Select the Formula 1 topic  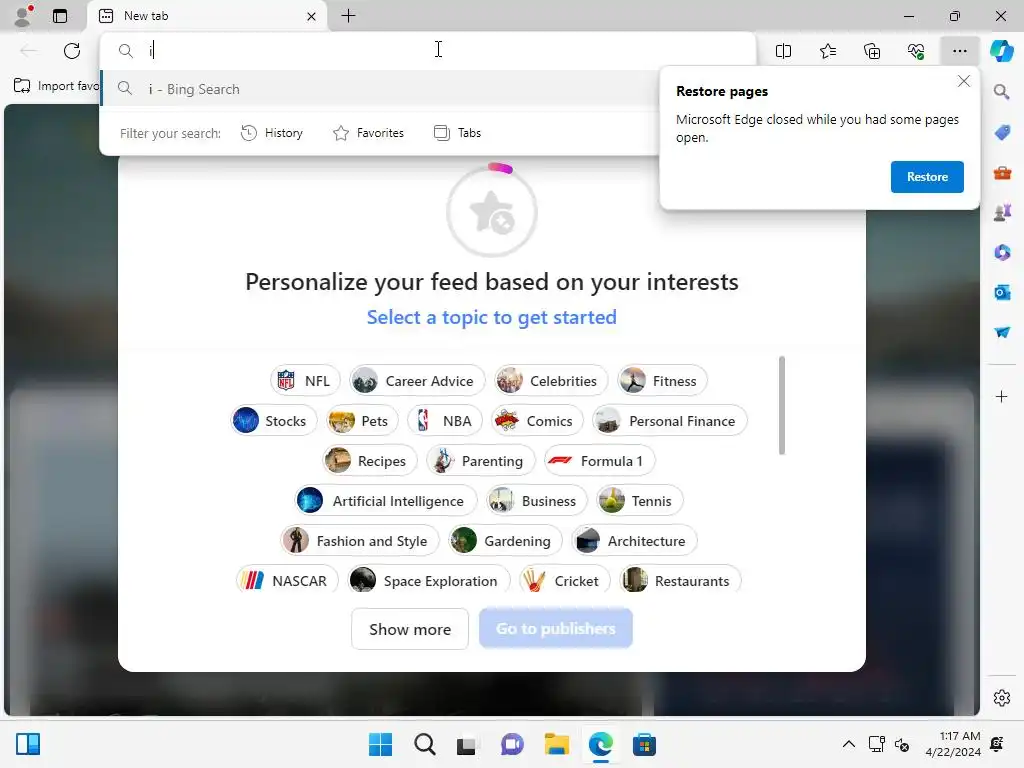click(600, 461)
